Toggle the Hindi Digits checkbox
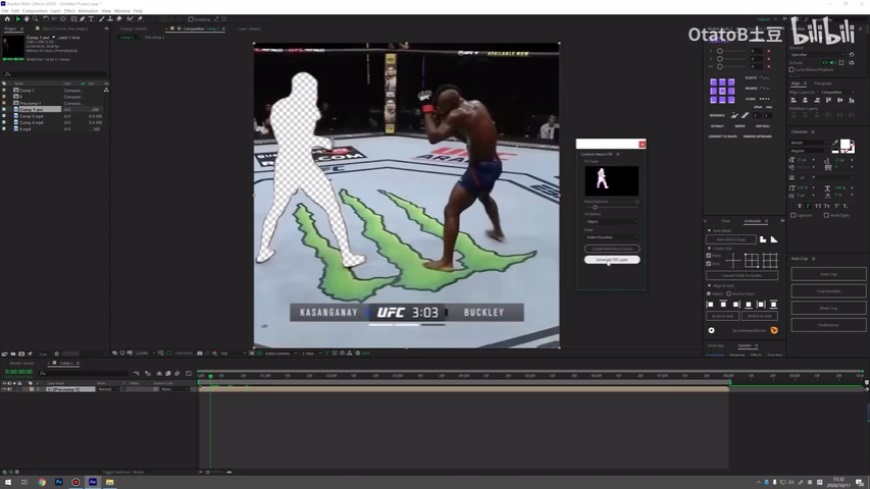Viewport: 870px width, 489px height. tap(826, 215)
